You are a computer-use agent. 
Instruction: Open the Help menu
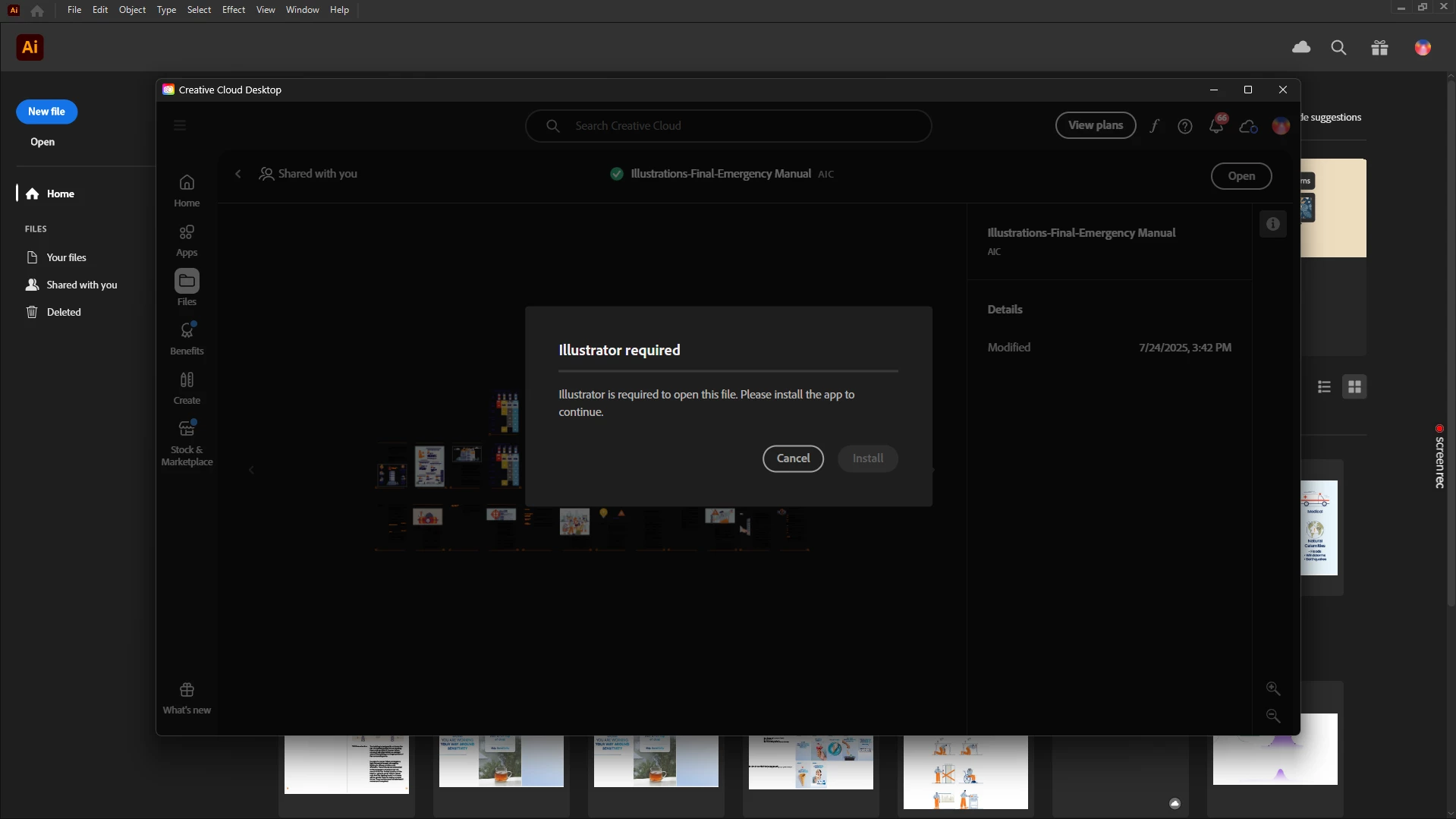(339, 10)
